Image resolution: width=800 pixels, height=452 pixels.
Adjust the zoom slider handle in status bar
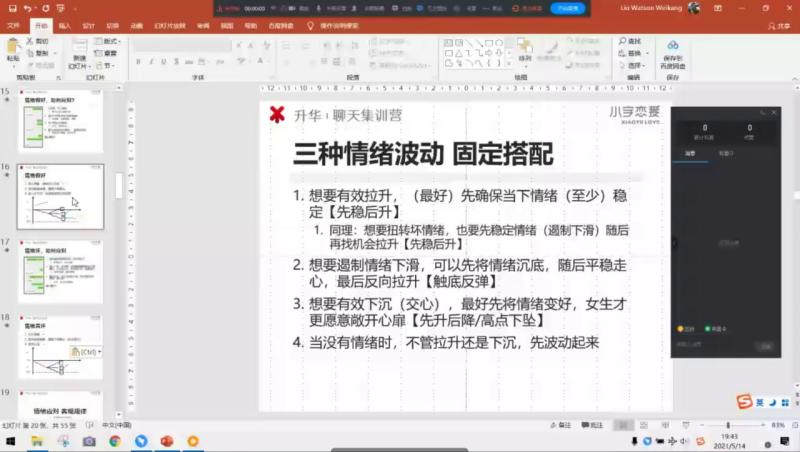[728, 425]
